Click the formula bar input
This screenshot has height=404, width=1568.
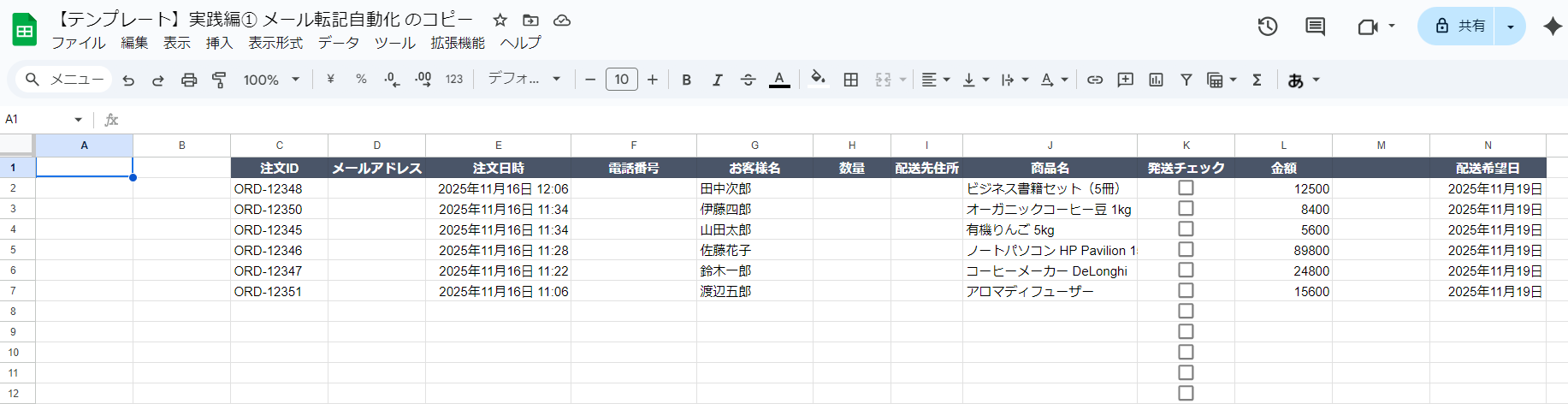843,120
